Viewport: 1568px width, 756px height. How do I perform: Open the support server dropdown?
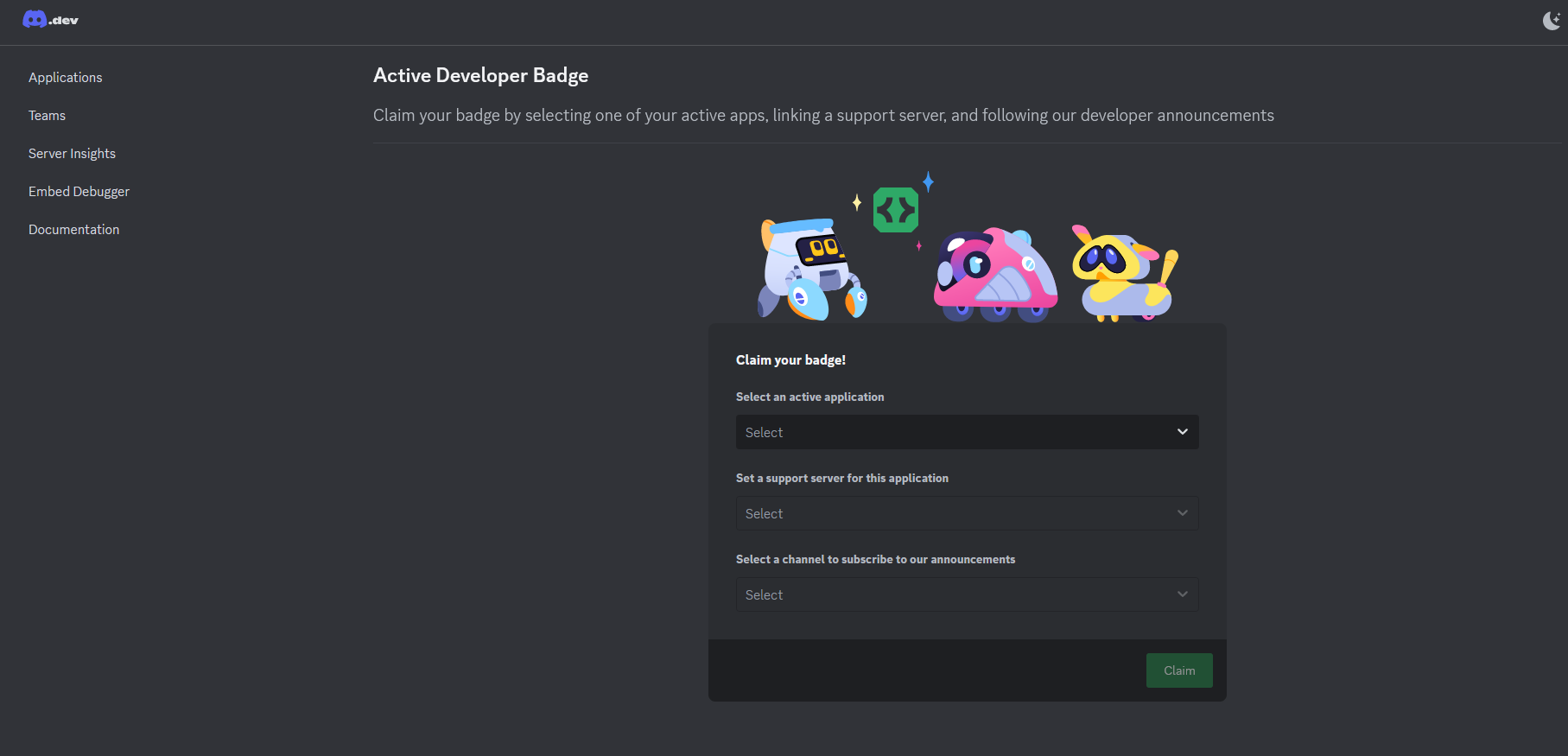tap(967, 513)
